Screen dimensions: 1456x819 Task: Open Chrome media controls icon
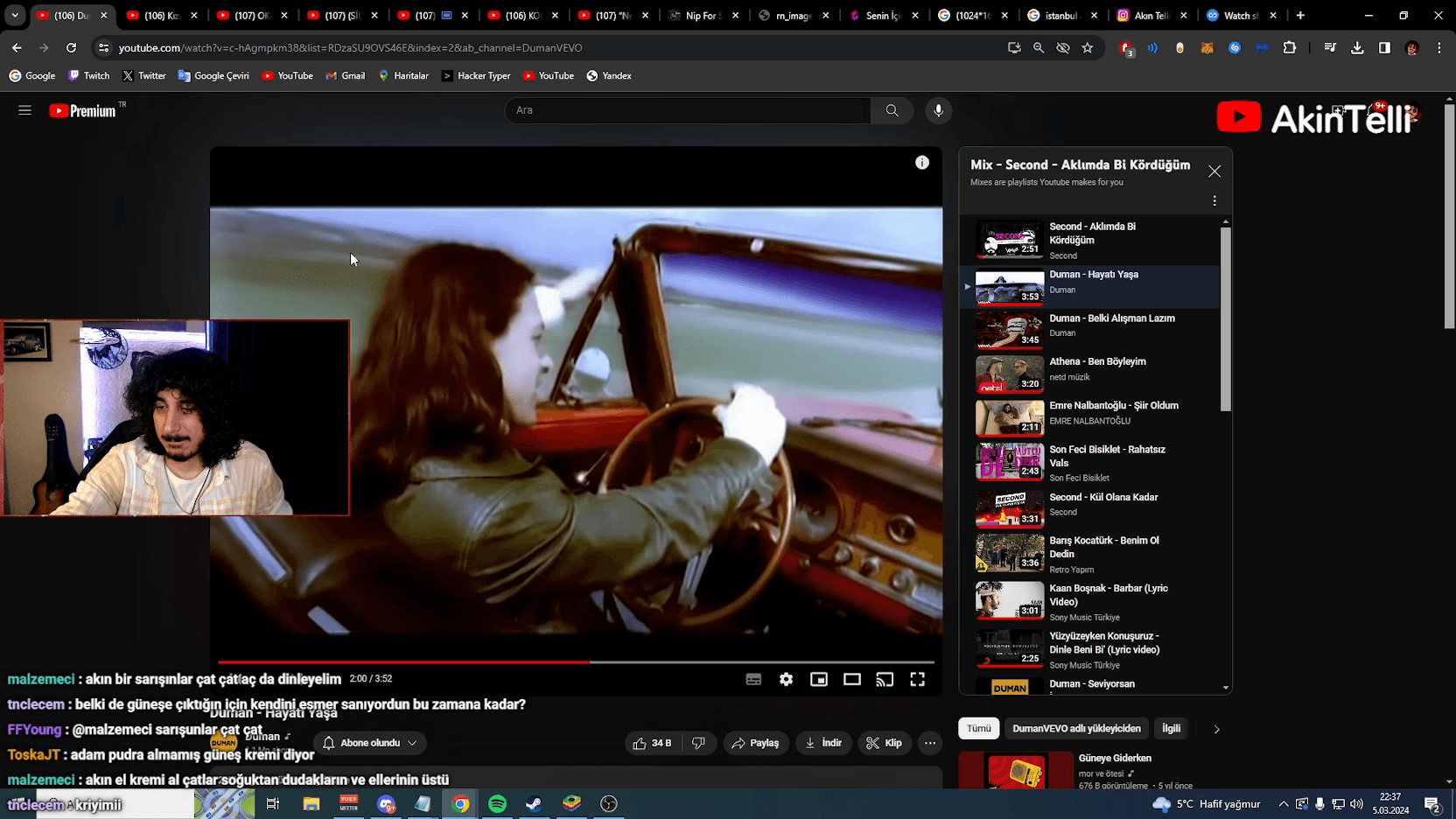1330,48
